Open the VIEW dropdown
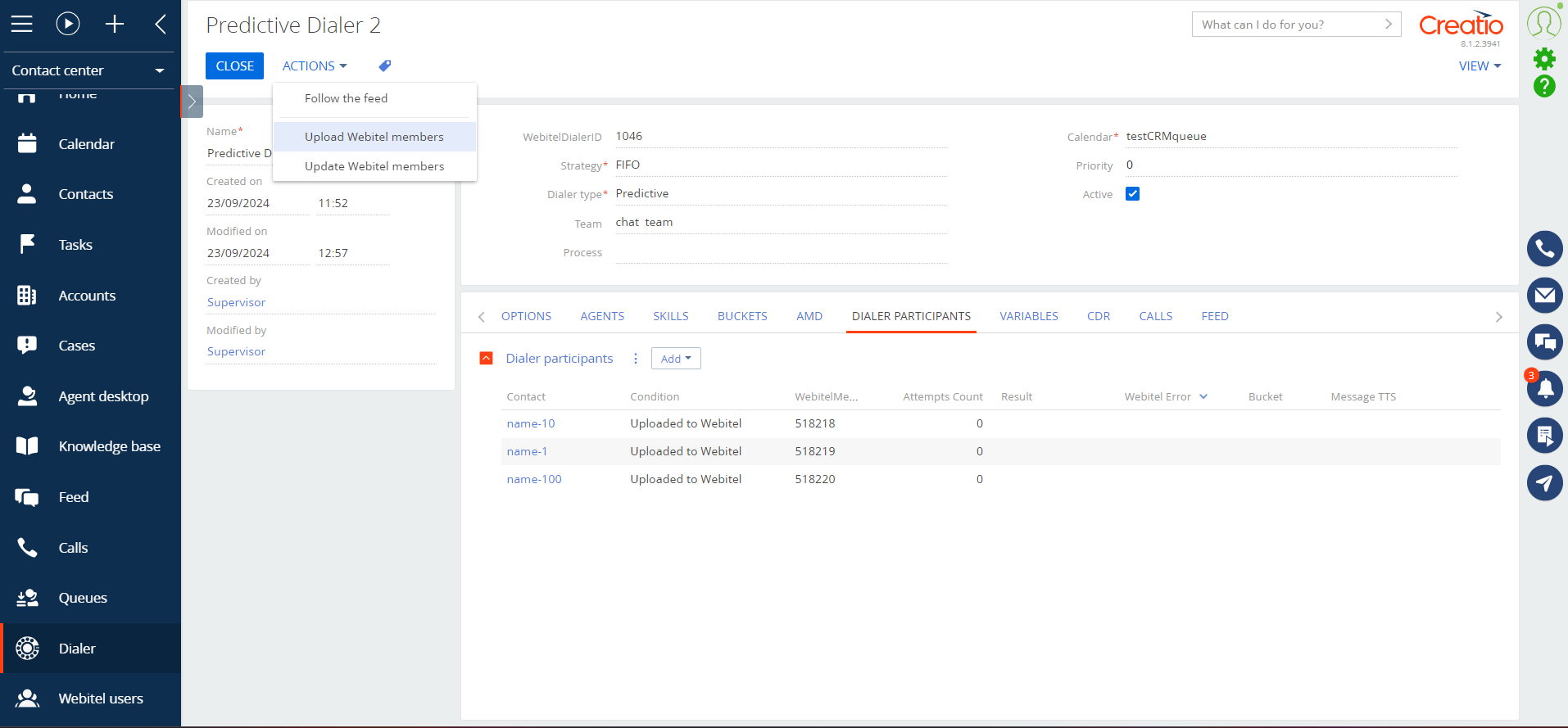Viewport: 1568px width, 728px height. [x=1480, y=66]
